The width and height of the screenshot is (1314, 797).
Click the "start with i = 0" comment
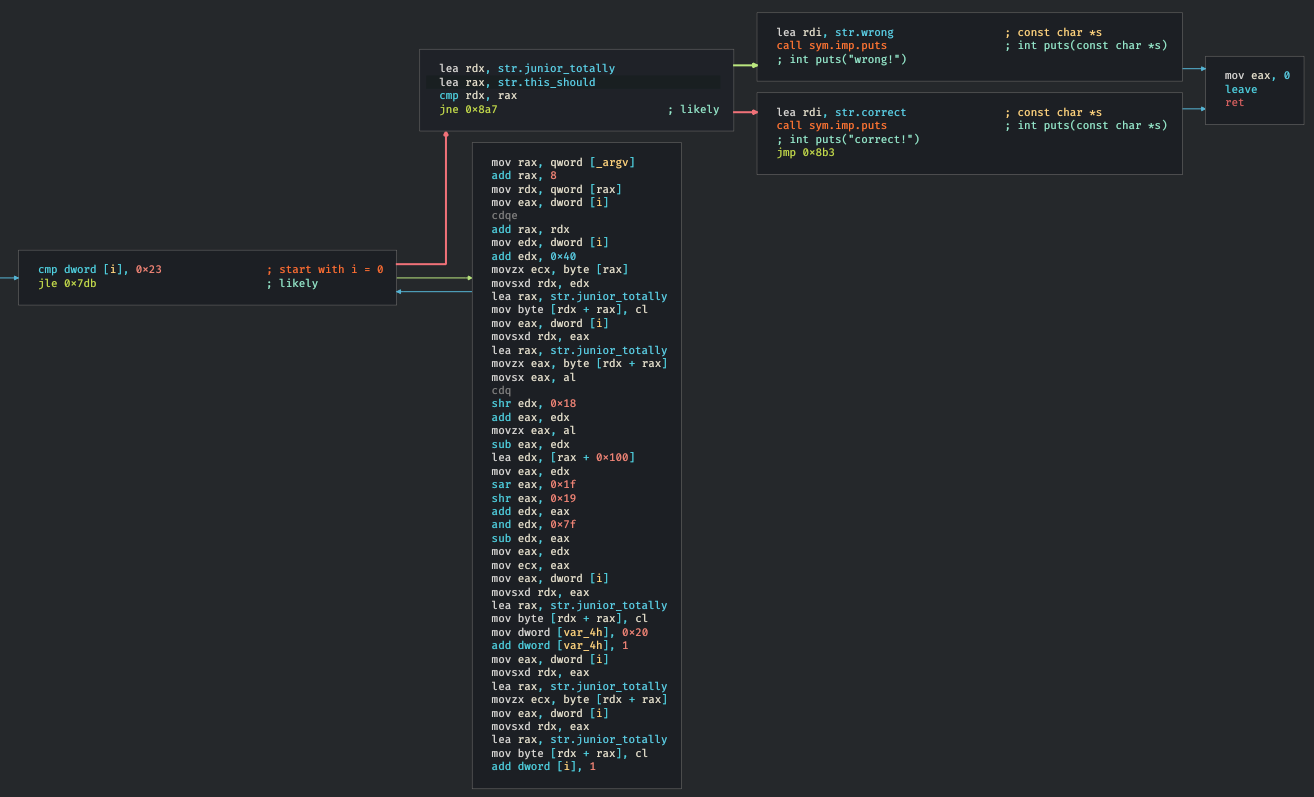(x=324, y=270)
